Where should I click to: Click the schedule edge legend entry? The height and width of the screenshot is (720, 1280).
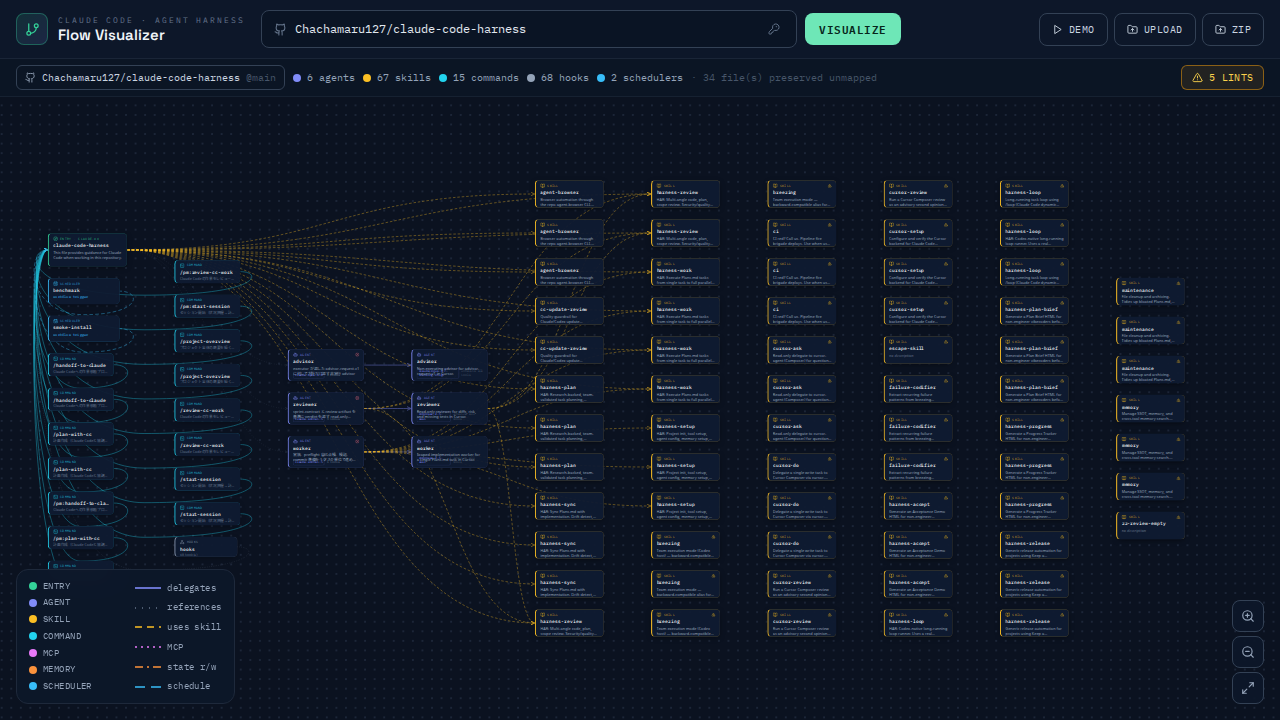pos(172,686)
